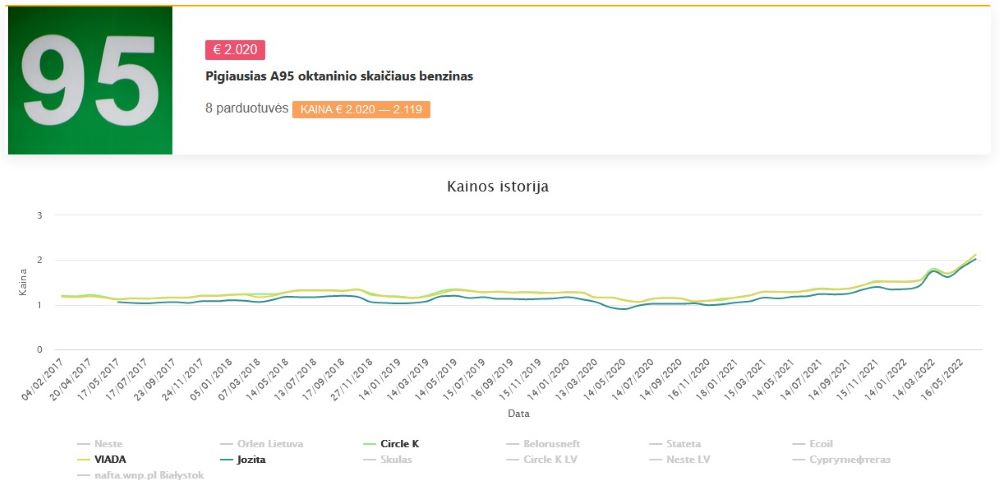This screenshot has height=491, width=1000.
Task: Click the green 95 fuel thumbnail
Action: pyautogui.click(x=90, y=80)
